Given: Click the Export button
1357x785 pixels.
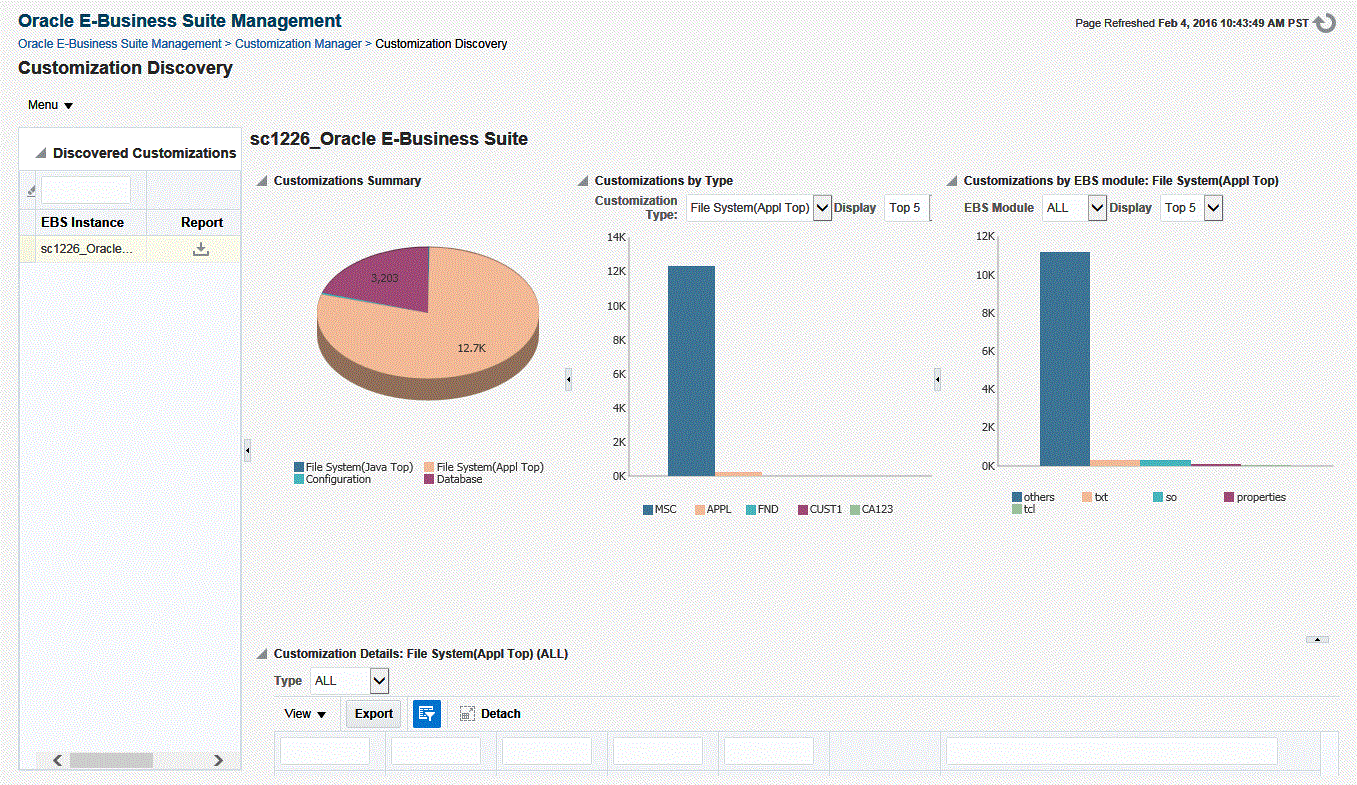Looking at the screenshot, I should point(374,713).
